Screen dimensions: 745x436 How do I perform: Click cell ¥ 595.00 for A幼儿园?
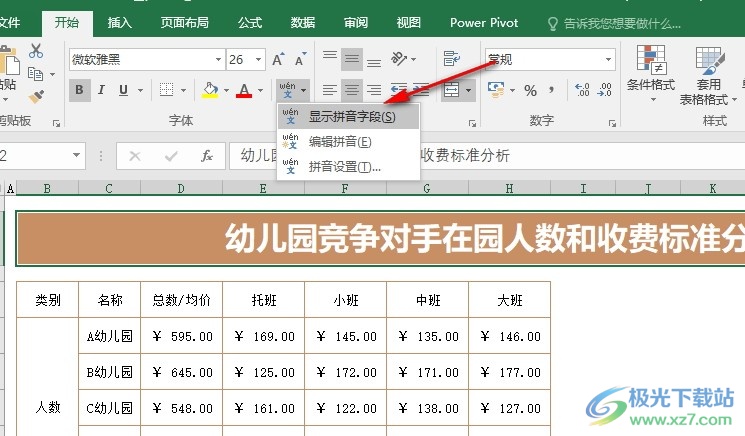click(181, 336)
